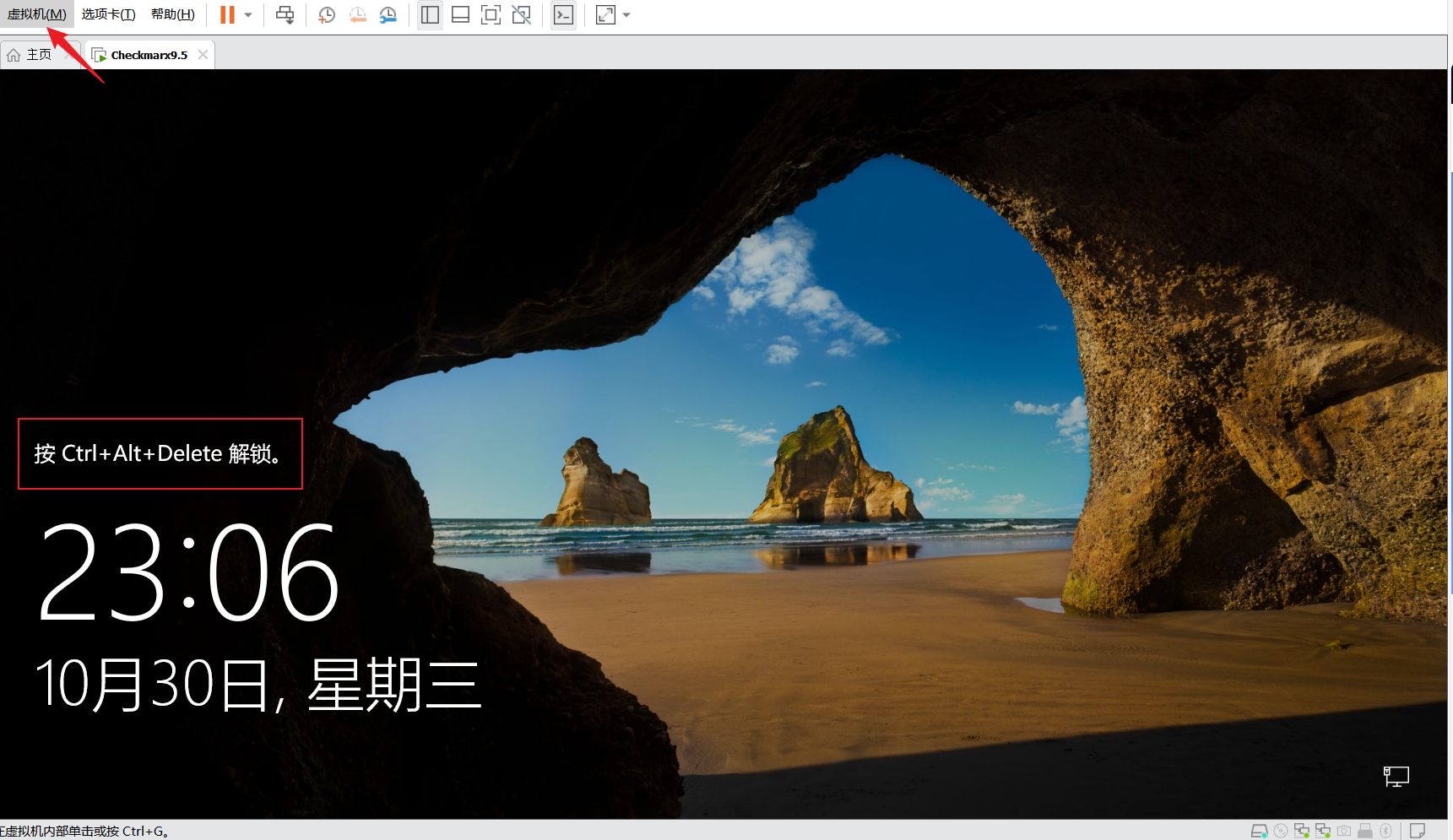Click the lock screen network icon

[1396, 776]
